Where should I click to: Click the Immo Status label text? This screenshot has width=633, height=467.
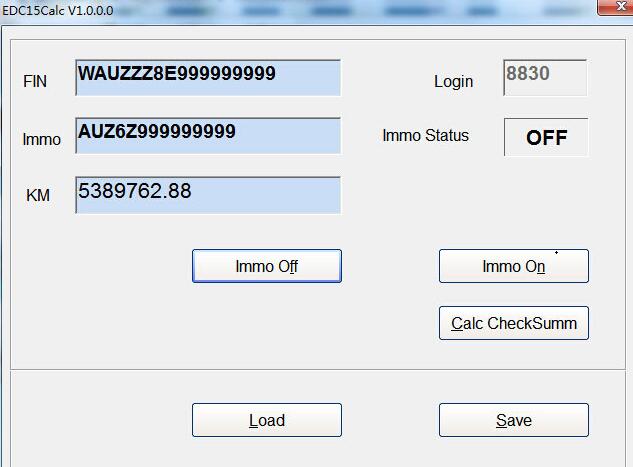[x=425, y=136]
